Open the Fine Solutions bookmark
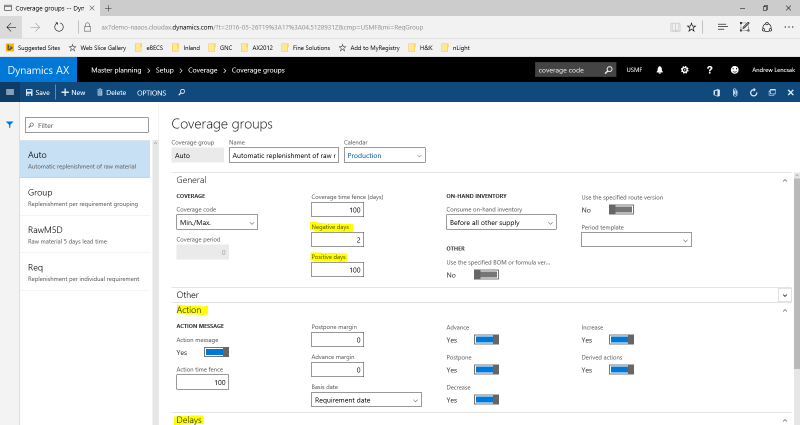 (x=306, y=47)
